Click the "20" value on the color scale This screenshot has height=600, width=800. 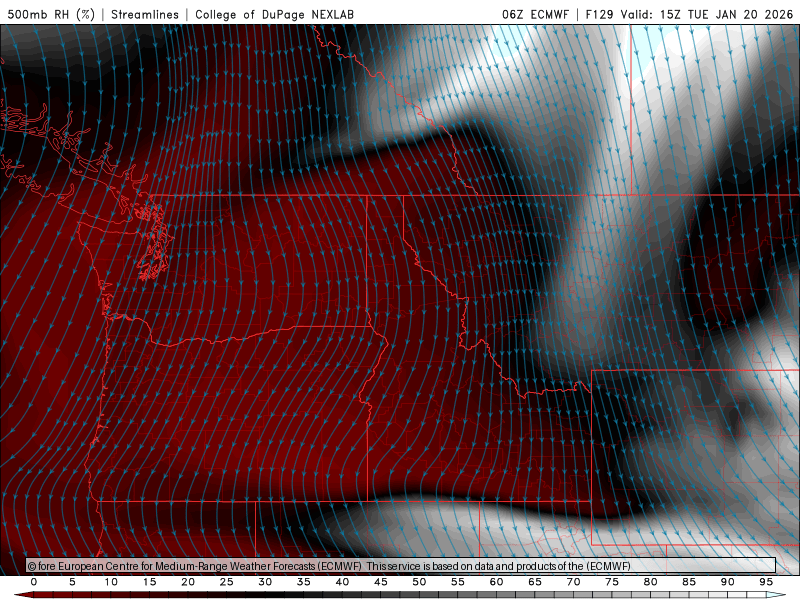pyautogui.click(x=188, y=582)
